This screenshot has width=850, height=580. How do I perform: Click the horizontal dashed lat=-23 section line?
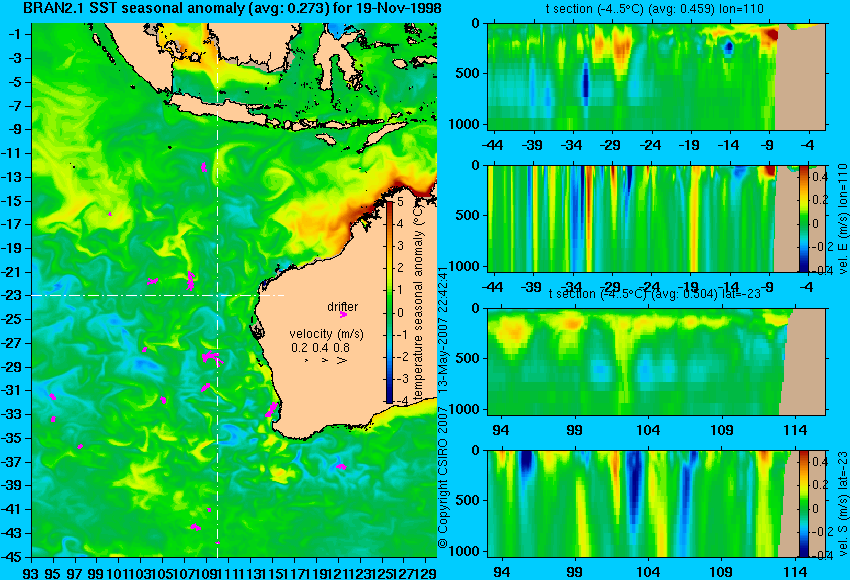click(158, 295)
